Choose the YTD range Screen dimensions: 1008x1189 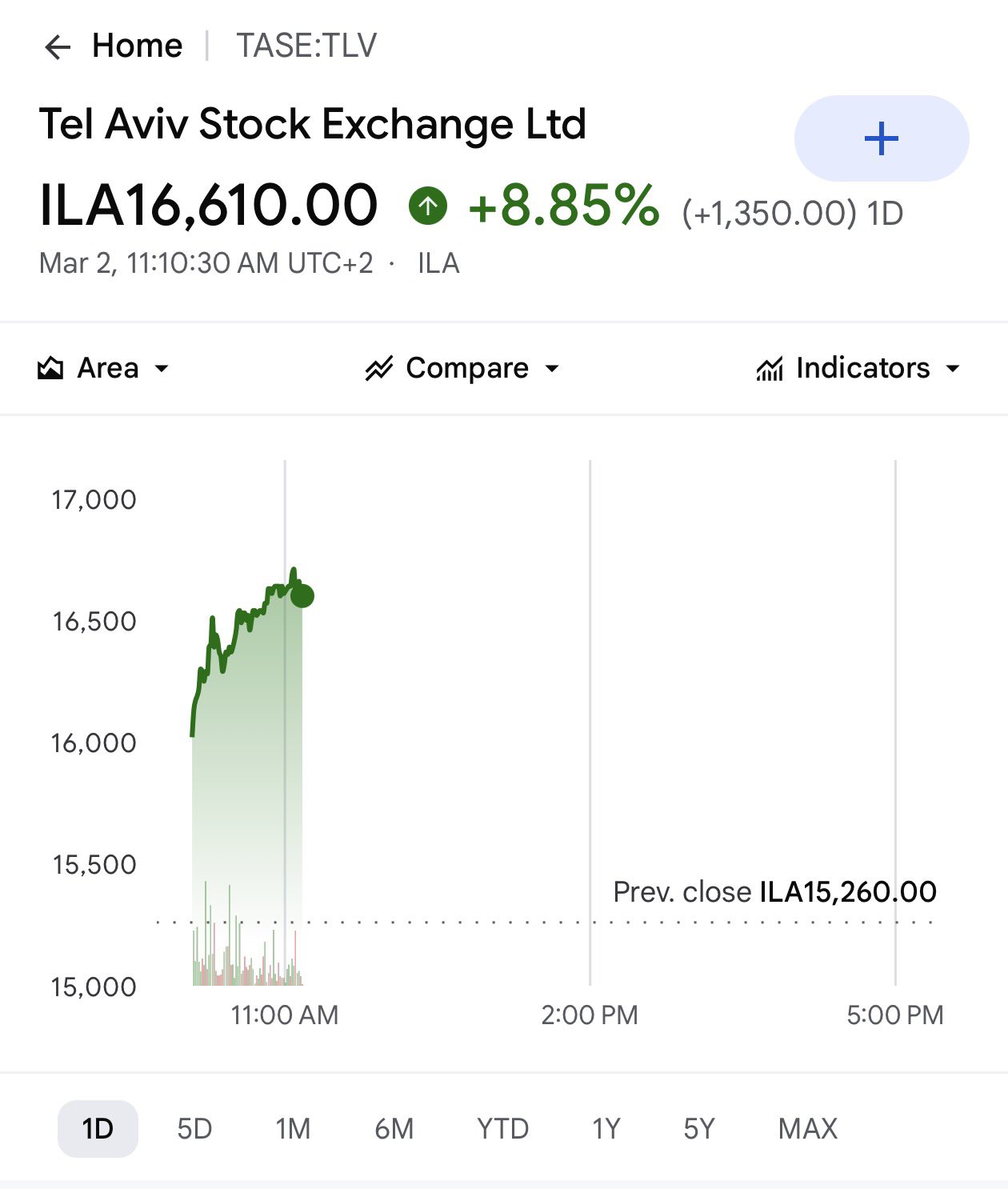(503, 1129)
